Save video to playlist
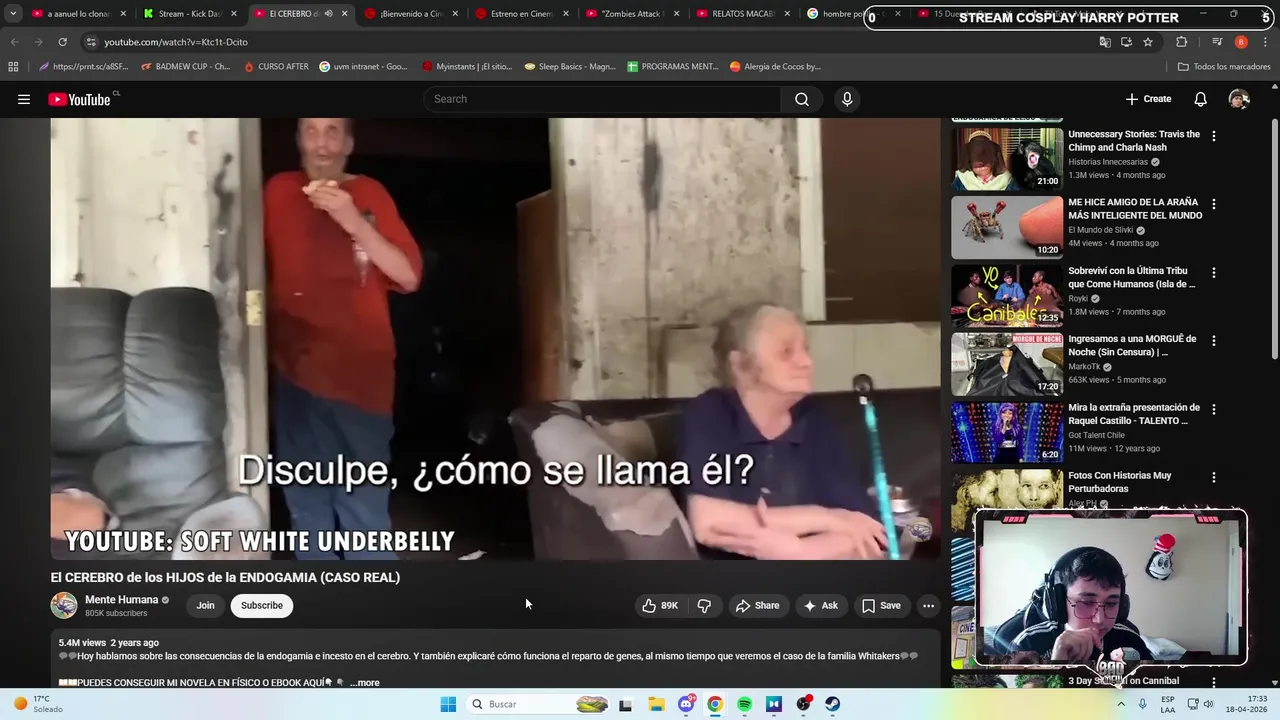 [881, 605]
